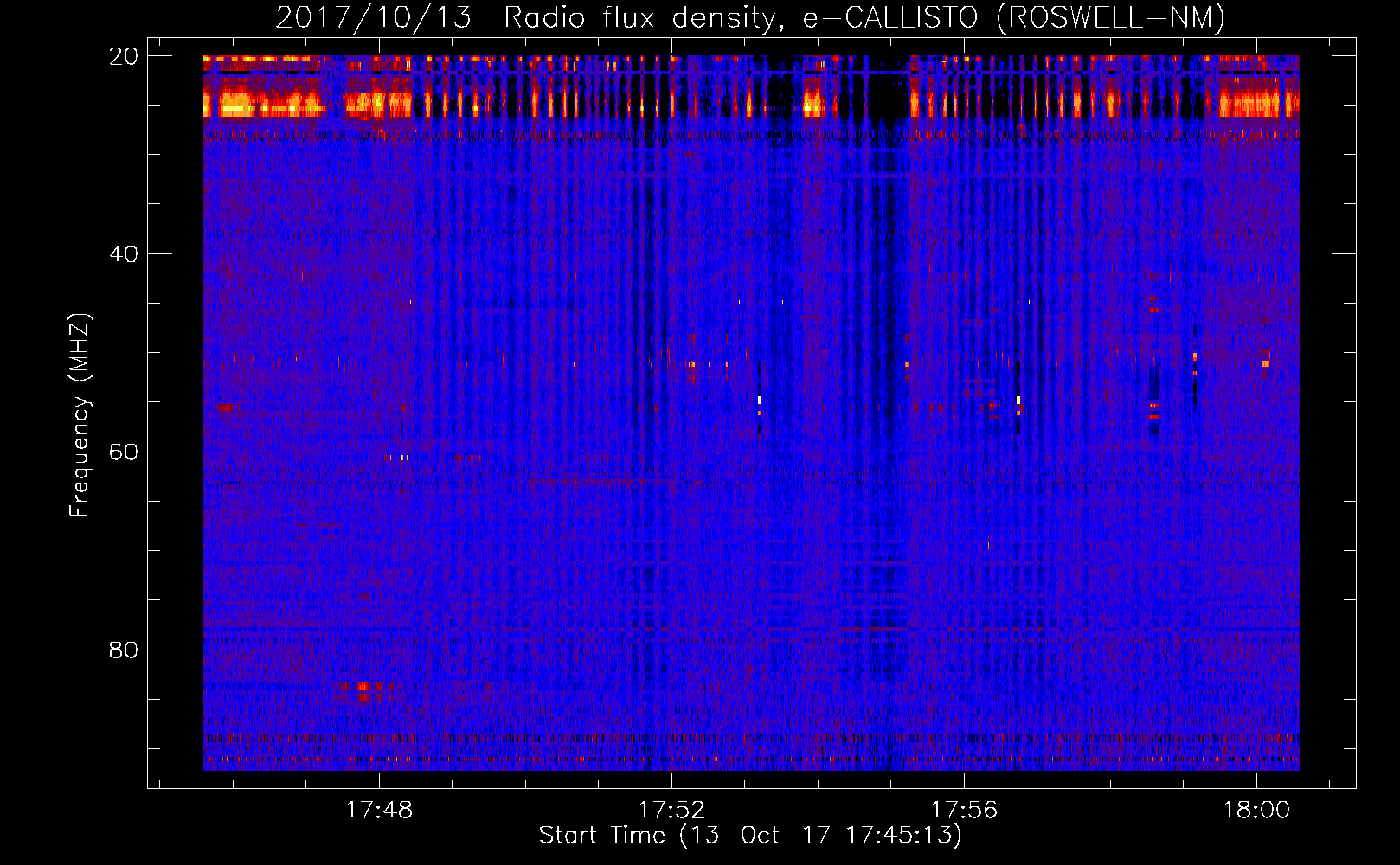Click the y-axis tick label 80

(x=124, y=650)
